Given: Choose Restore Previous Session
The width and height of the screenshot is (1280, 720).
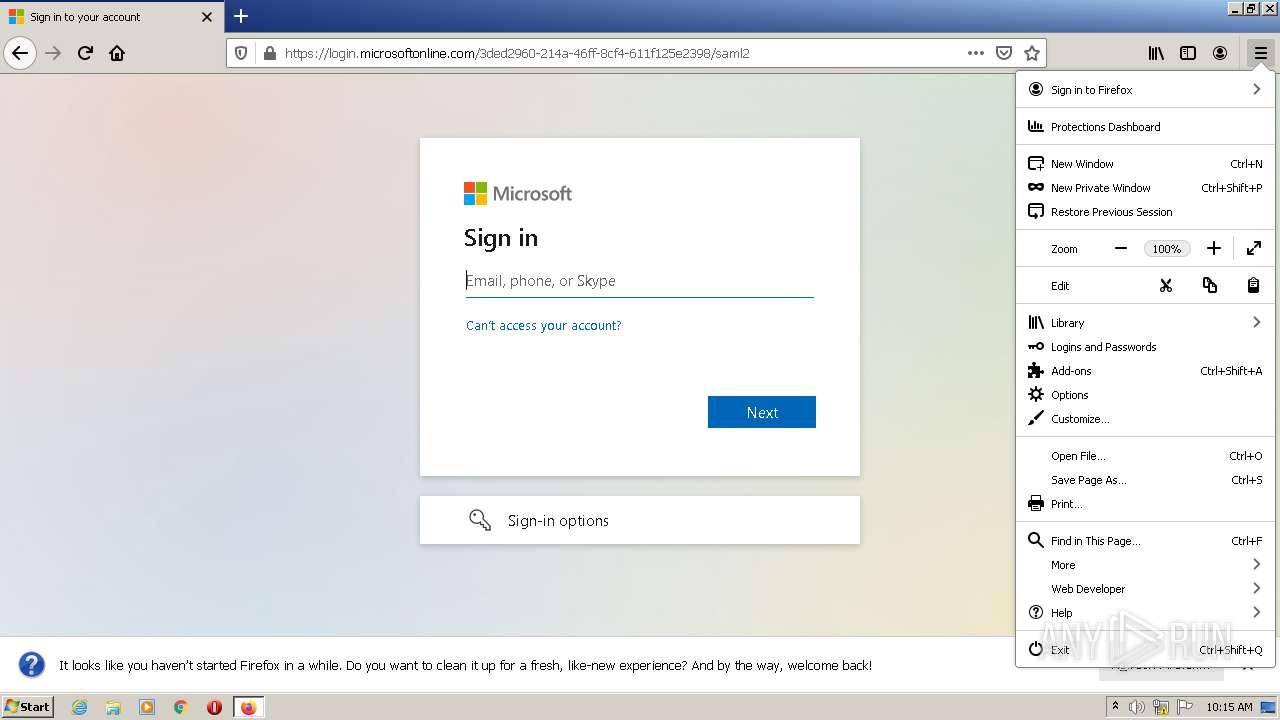Looking at the screenshot, I should click(x=1145, y=212).
